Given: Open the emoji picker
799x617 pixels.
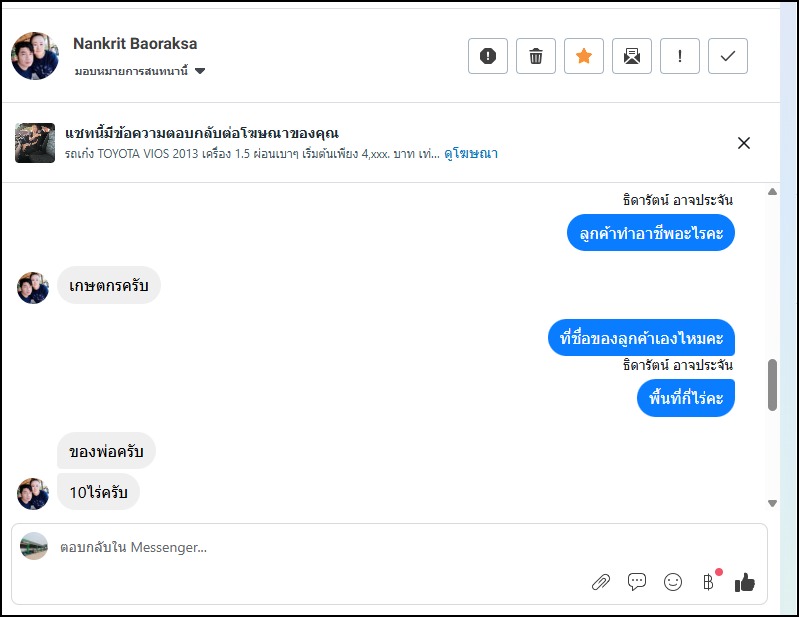Looking at the screenshot, I should 673,582.
